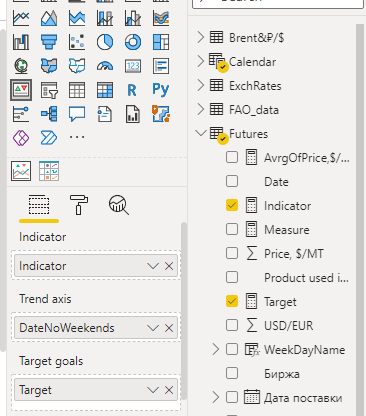Select the Stacked area chart visual
366x416 pixels.
click(77, 18)
